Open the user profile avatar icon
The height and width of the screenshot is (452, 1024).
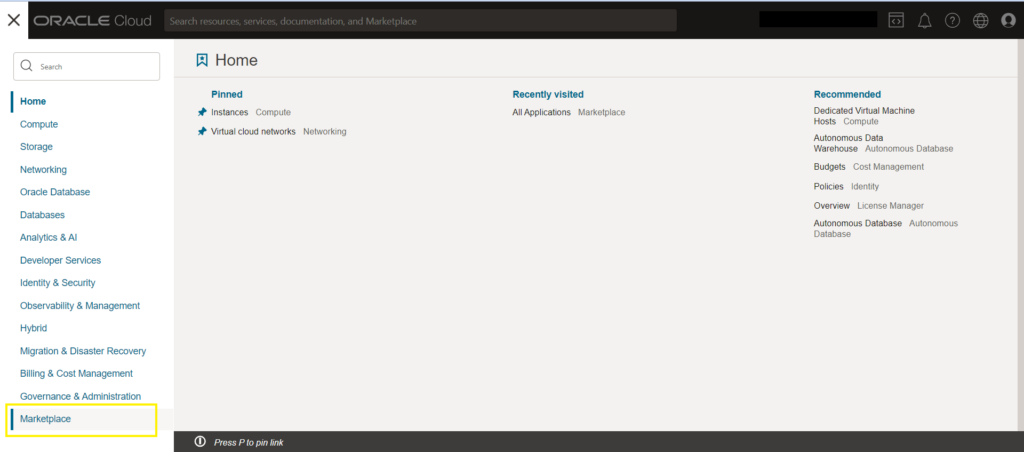pyautogui.click(x=1008, y=21)
